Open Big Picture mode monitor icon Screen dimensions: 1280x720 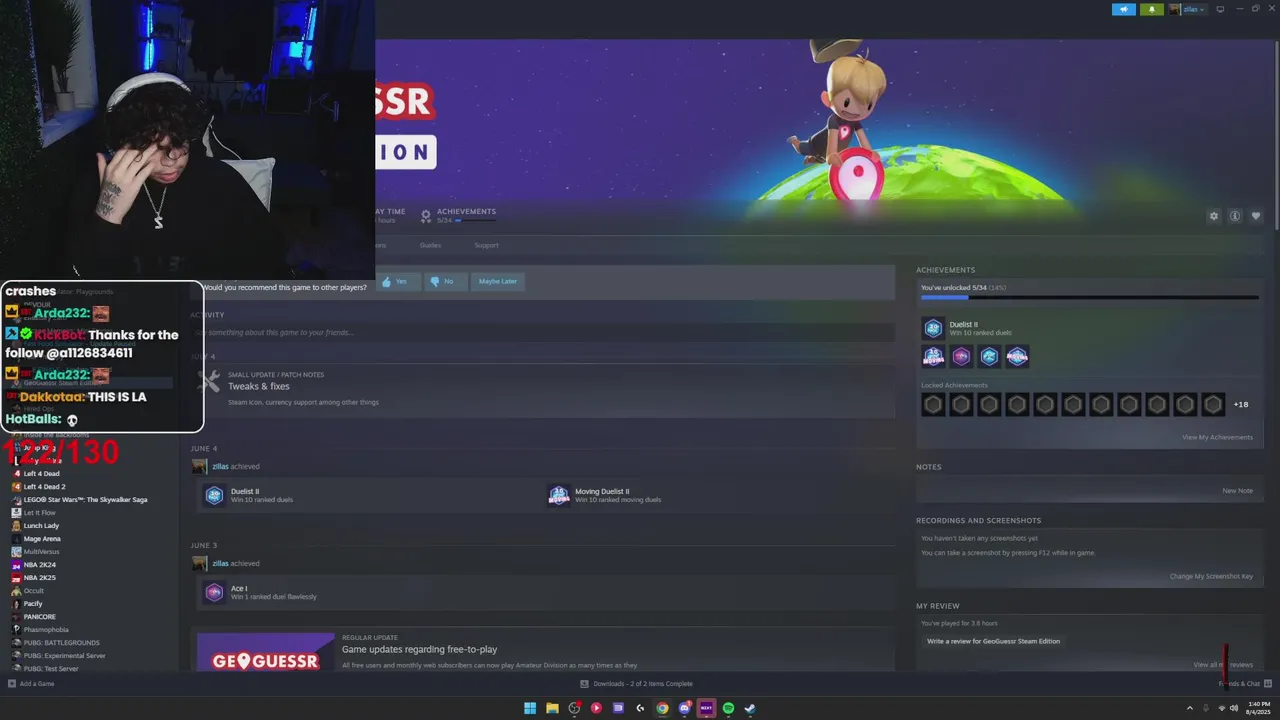pyautogui.click(x=1220, y=9)
